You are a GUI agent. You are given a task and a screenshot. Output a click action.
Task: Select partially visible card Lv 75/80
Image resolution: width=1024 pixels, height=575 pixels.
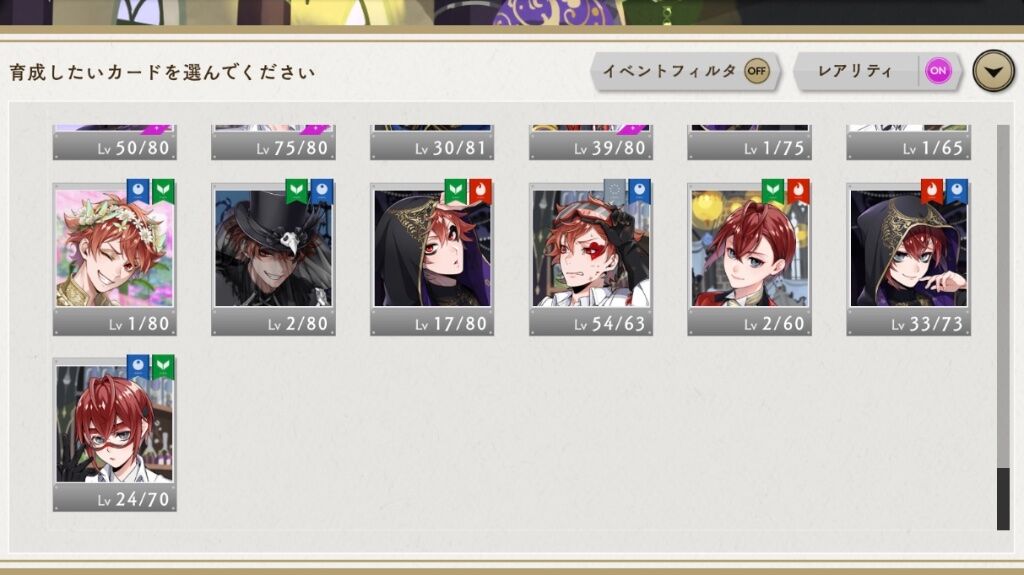coord(273,142)
